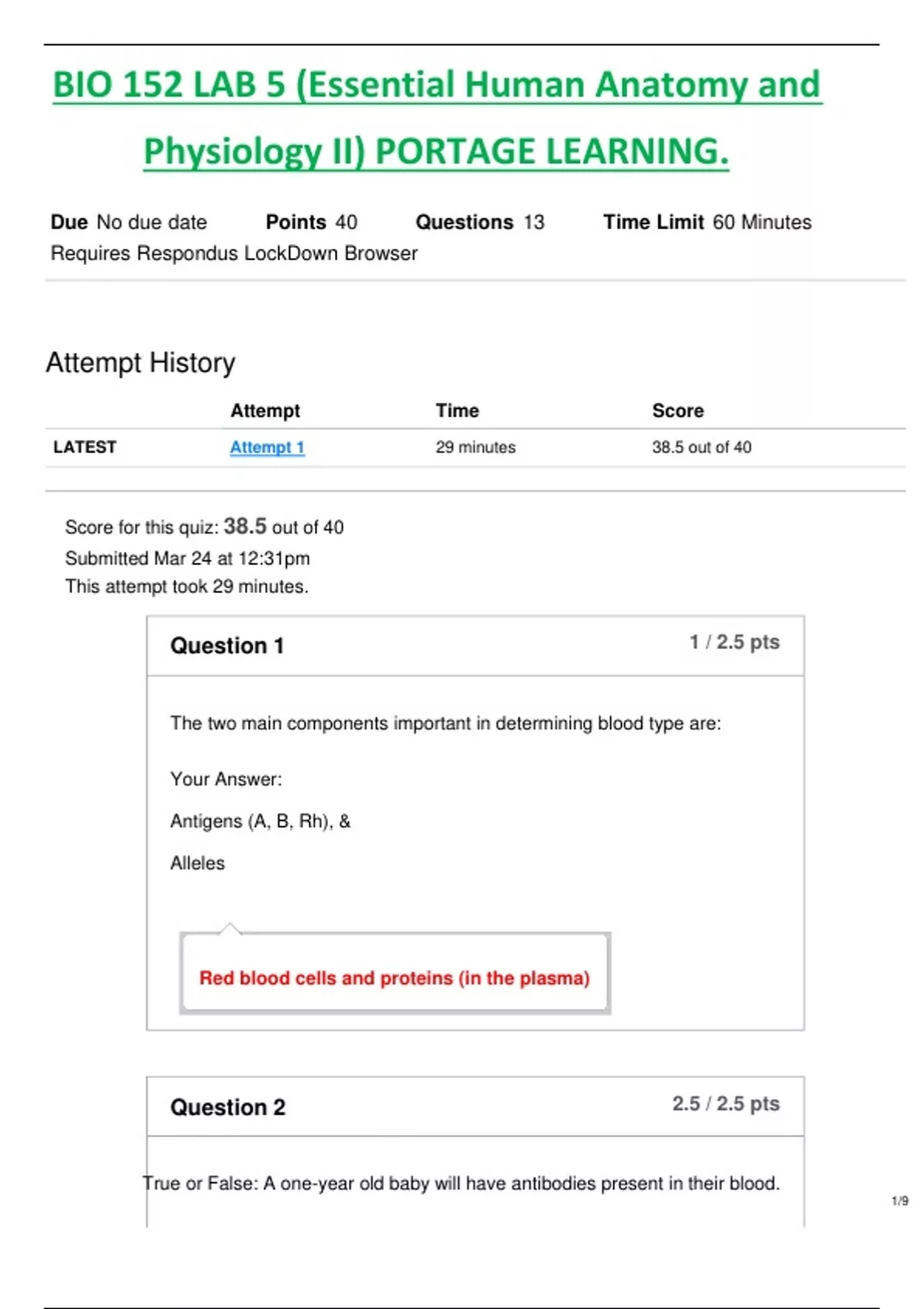Click the Time column header
The height and width of the screenshot is (1309, 924).
457,410
